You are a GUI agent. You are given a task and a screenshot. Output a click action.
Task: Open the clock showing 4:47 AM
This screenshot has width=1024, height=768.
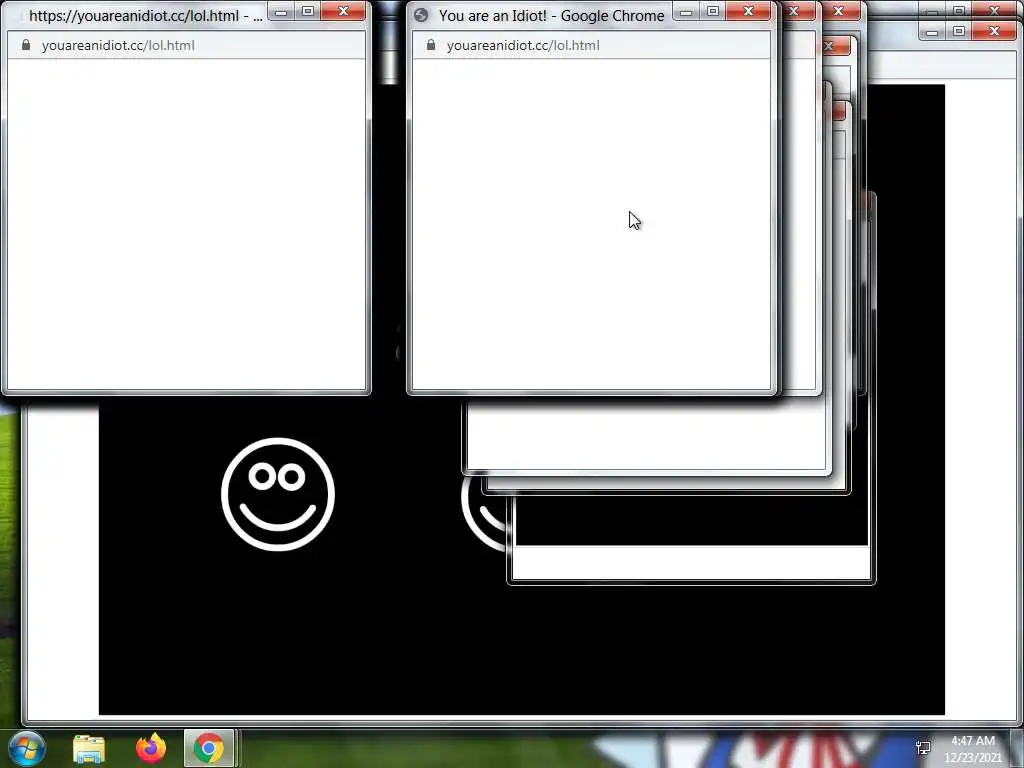[973, 749]
